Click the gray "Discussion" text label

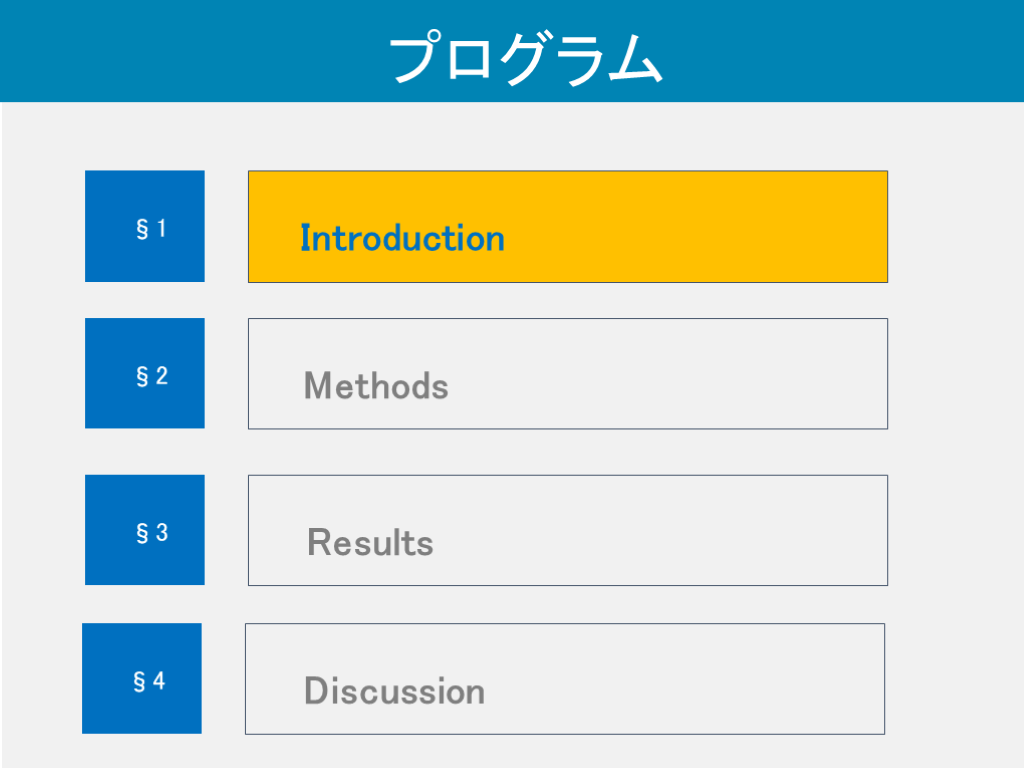394,691
